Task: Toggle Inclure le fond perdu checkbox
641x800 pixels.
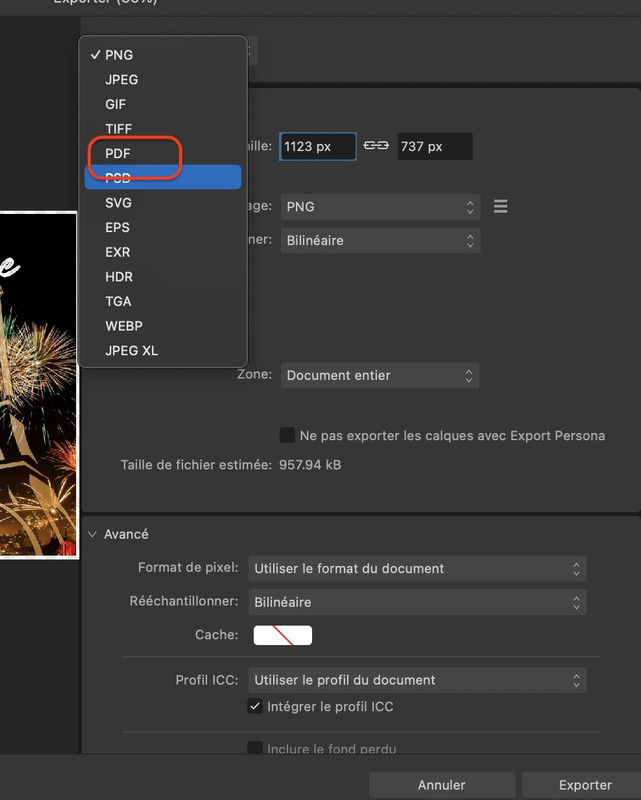Action: (255, 748)
